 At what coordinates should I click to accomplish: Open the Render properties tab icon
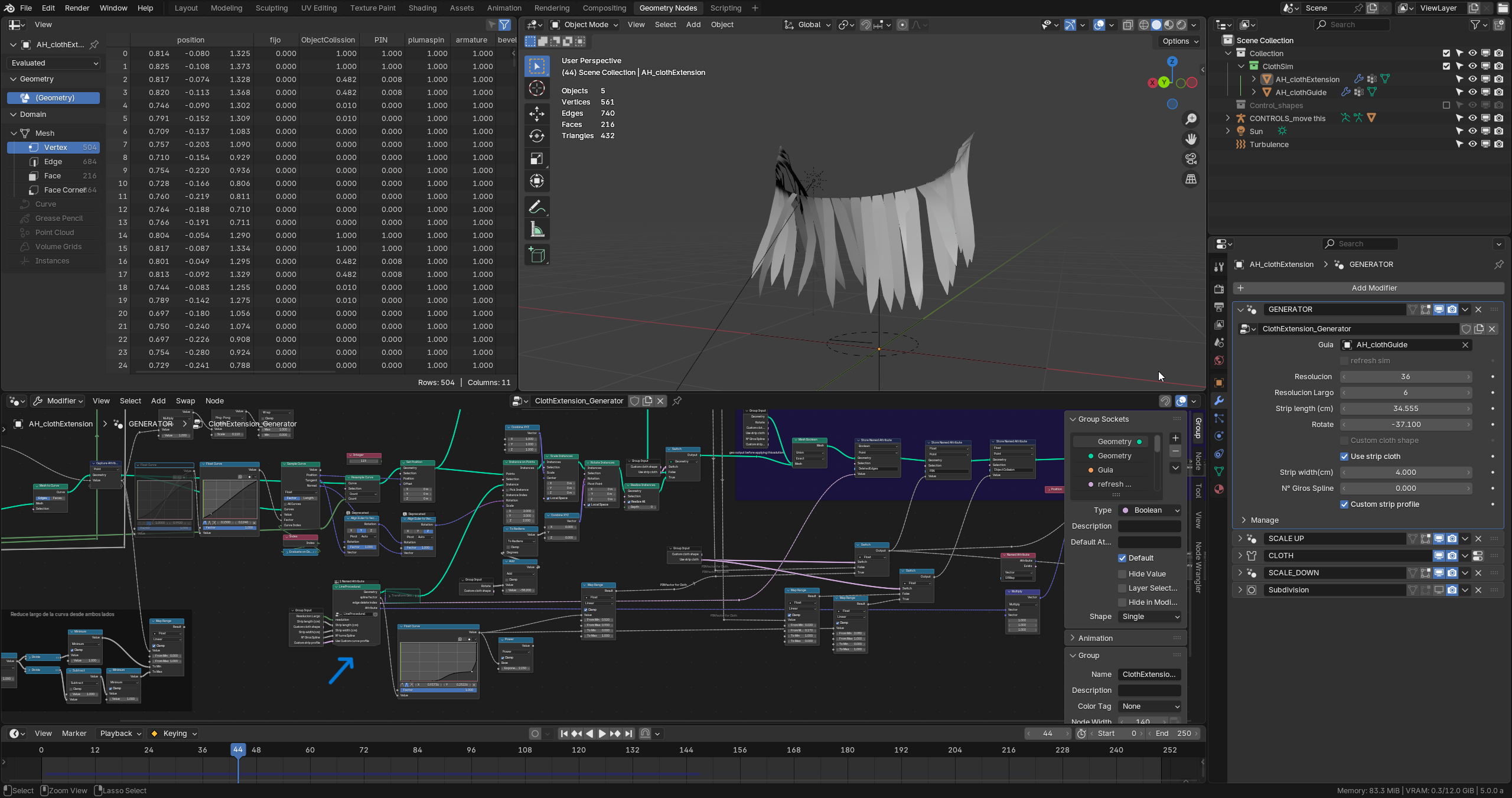pyautogui.click(x=1219, y=289)
